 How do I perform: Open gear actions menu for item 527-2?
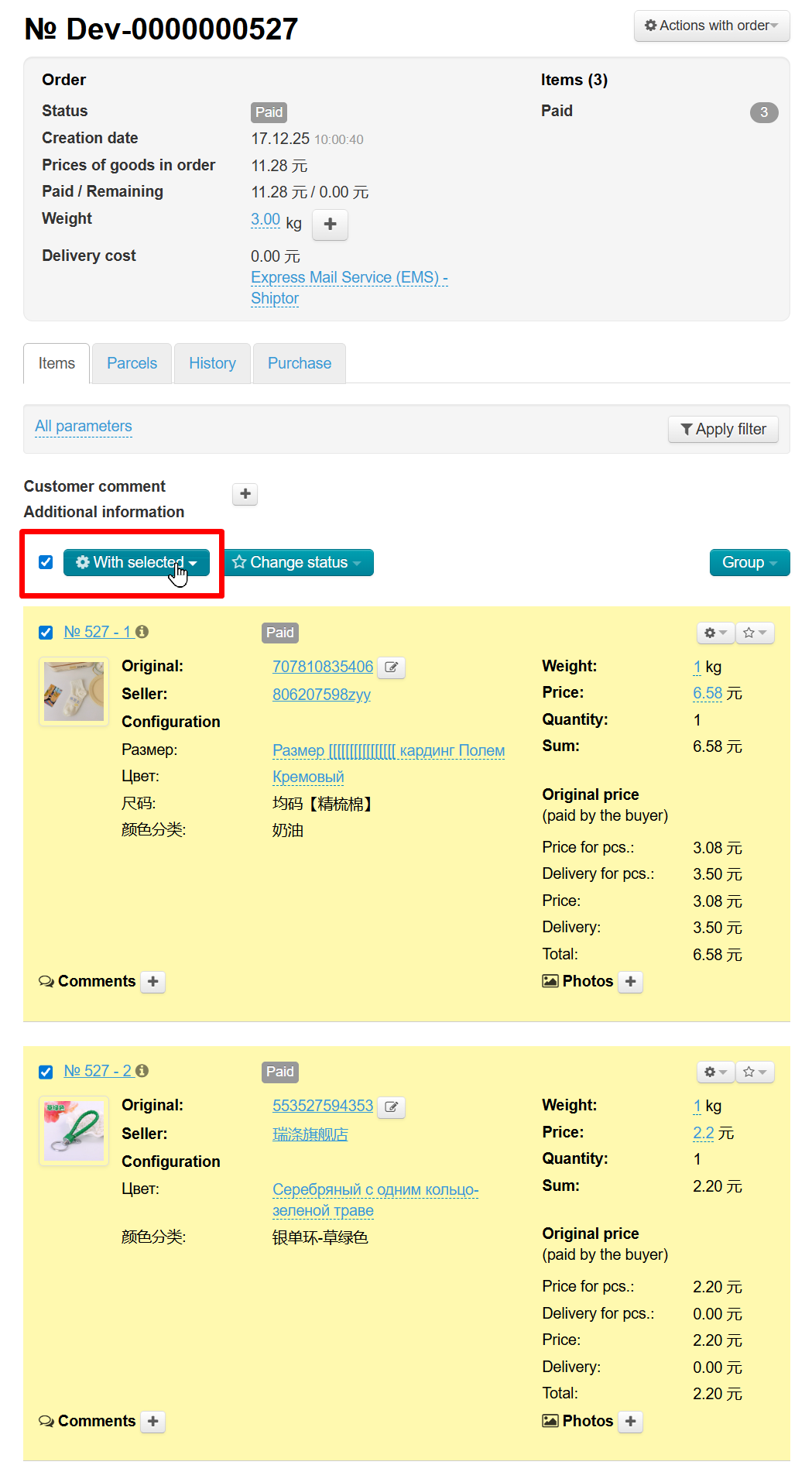[x=714, y=1072]
